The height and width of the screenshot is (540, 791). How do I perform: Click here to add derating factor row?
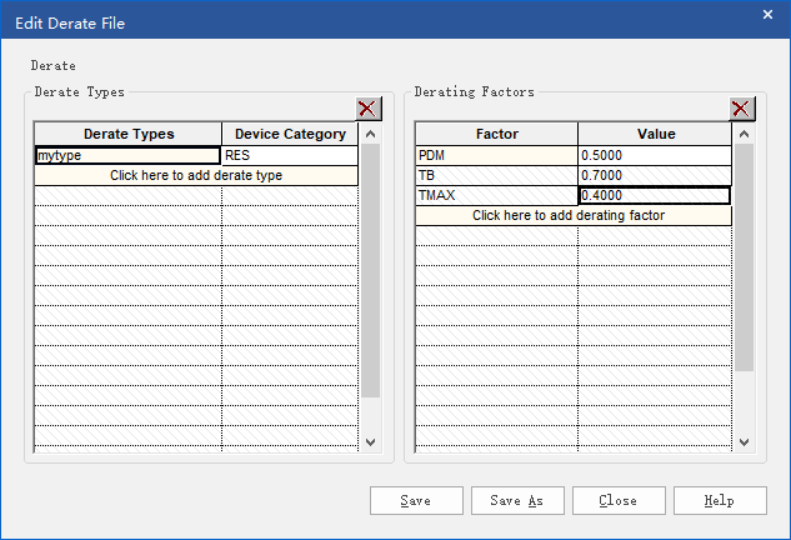573,215
